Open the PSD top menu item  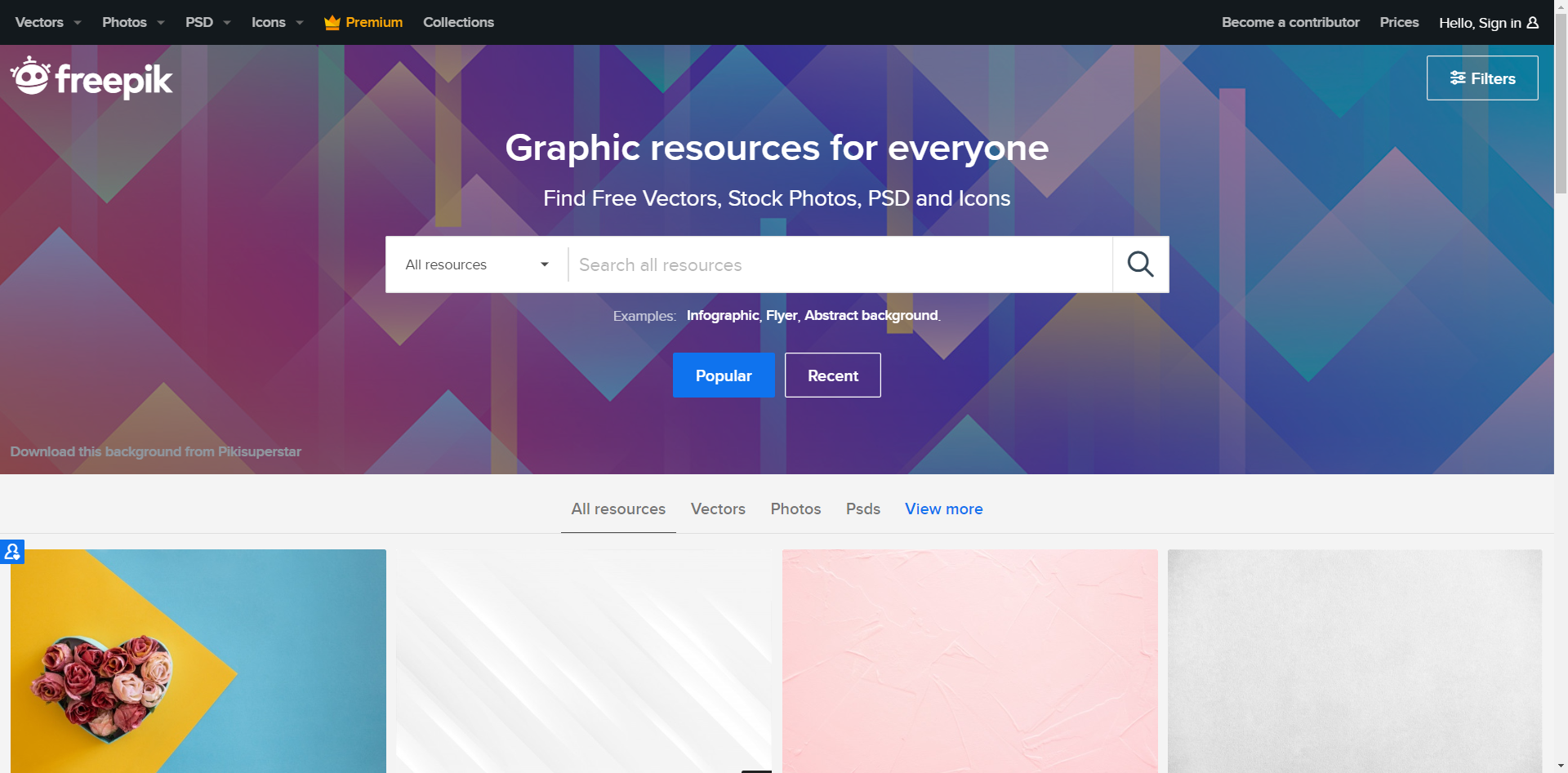[199, 22]
